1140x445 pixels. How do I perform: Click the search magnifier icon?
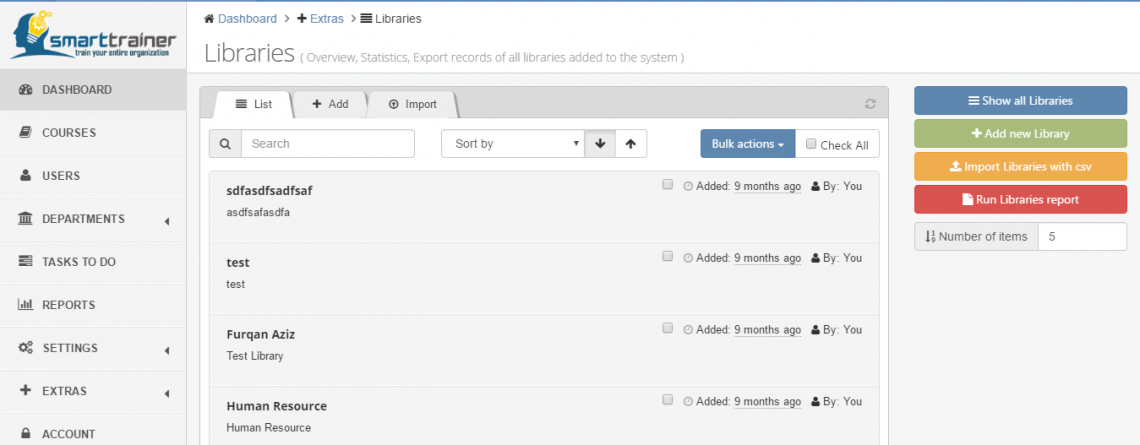[225, 144]
